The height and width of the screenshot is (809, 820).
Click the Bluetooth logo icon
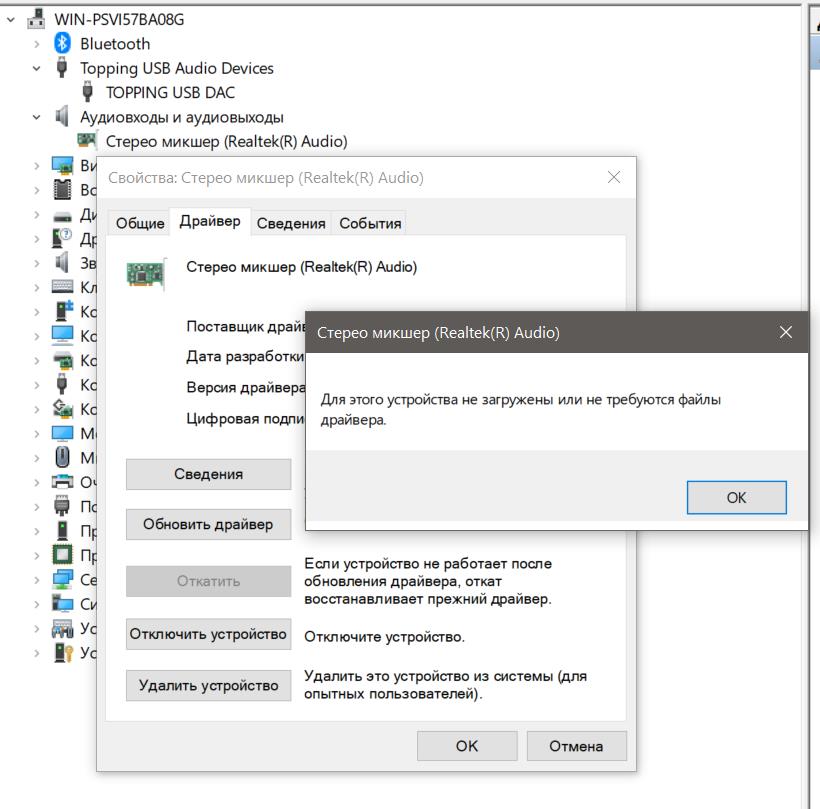pos(62,43)
